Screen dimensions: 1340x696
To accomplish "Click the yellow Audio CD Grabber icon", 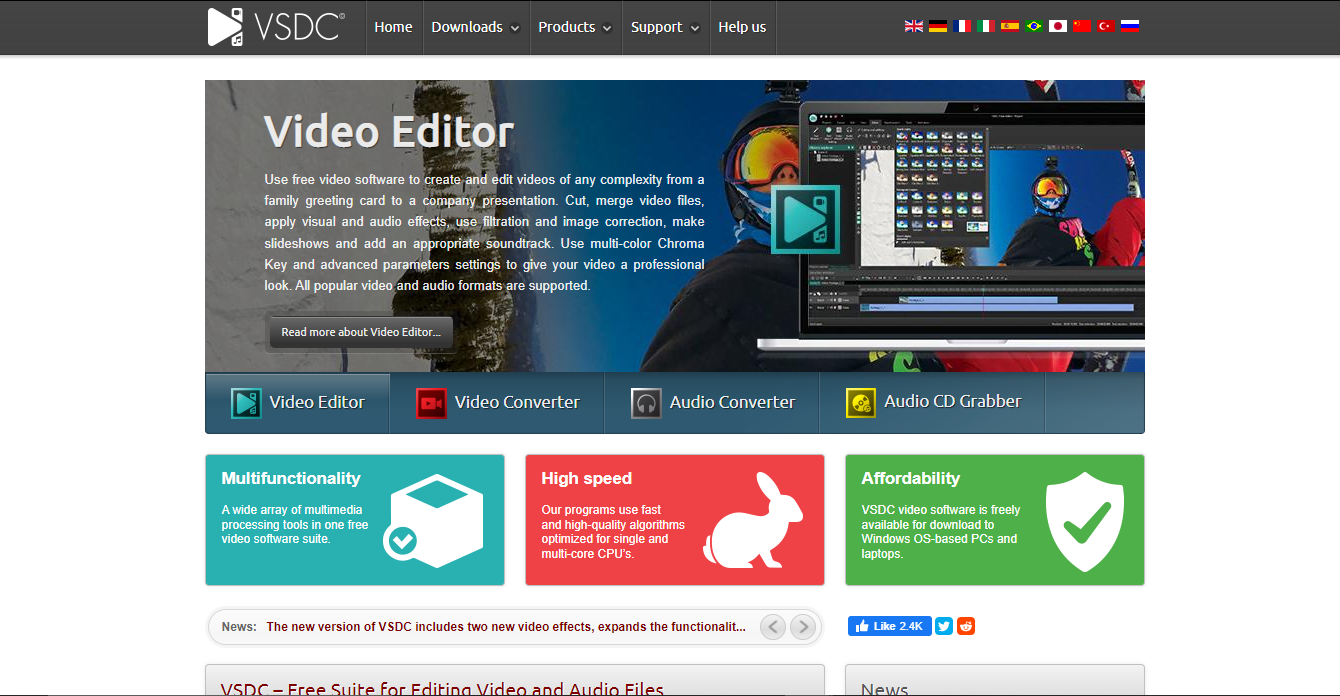I will pyautogui.click(x=861, y=402).
